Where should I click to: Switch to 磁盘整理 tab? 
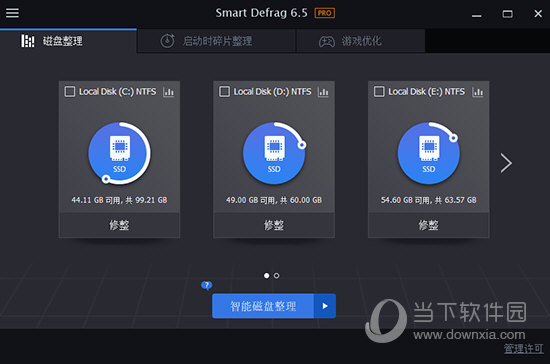coord(68,41)
